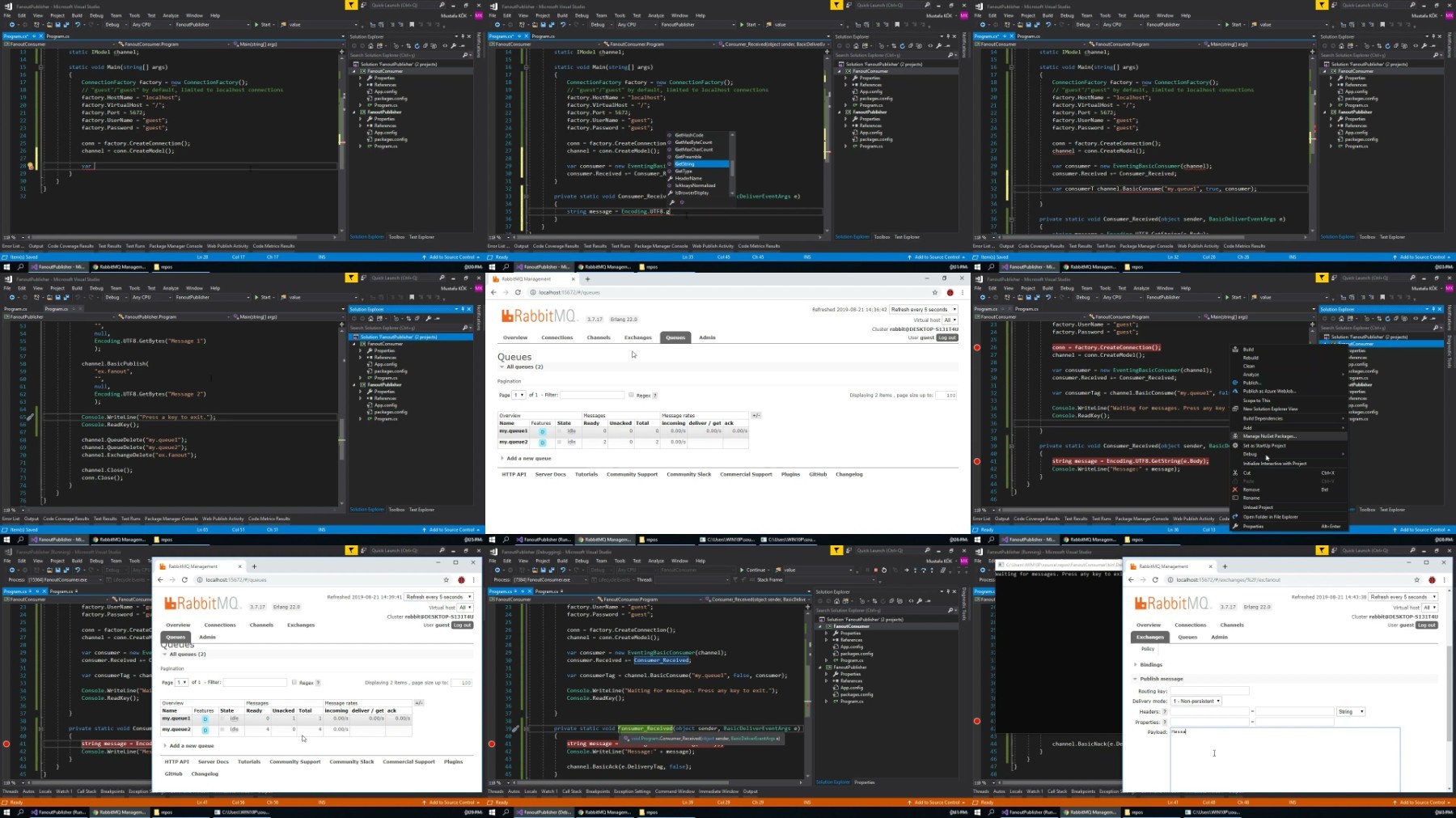Image resolution: width=1456 pixels, height=818 pixels.
Task: Click the Headers help question mark, bottom-right frame
Action: pyautogui.click(x=1165, y=712)
